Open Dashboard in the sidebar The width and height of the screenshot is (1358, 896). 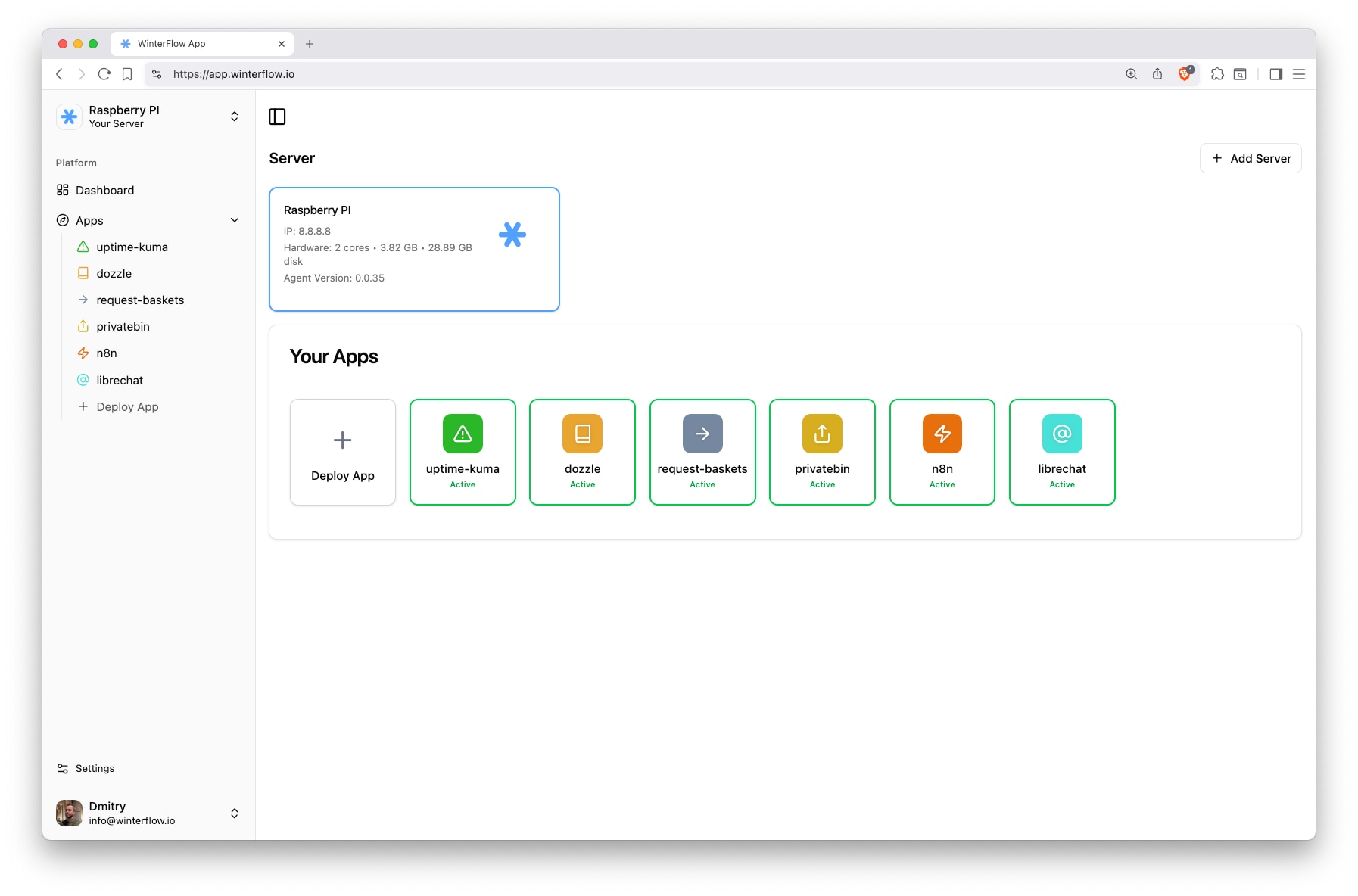pyautogui.click(x=148, y=190)
